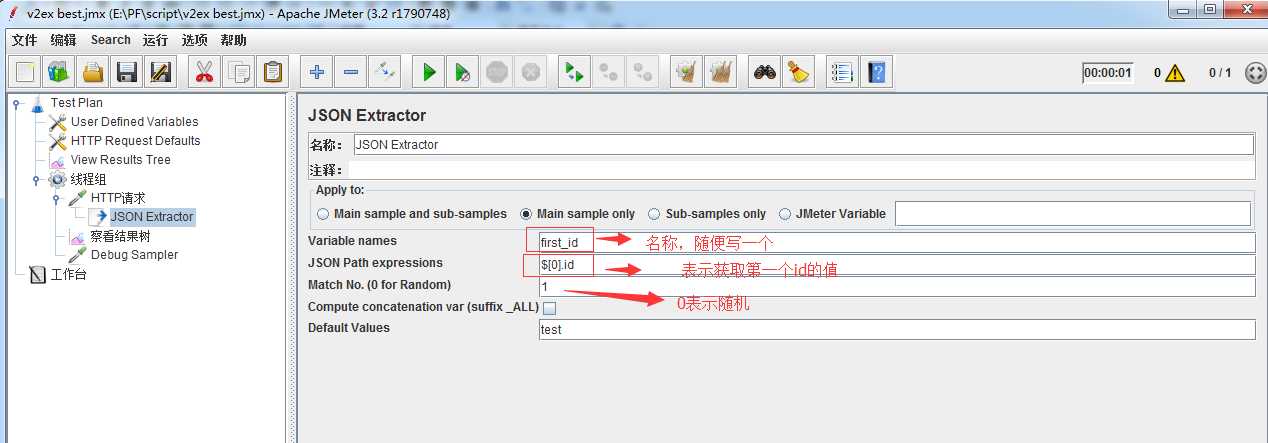Select HTTP Request Defaults node
This screenshot has height=443, width=1268.
[x=135, y=141]
